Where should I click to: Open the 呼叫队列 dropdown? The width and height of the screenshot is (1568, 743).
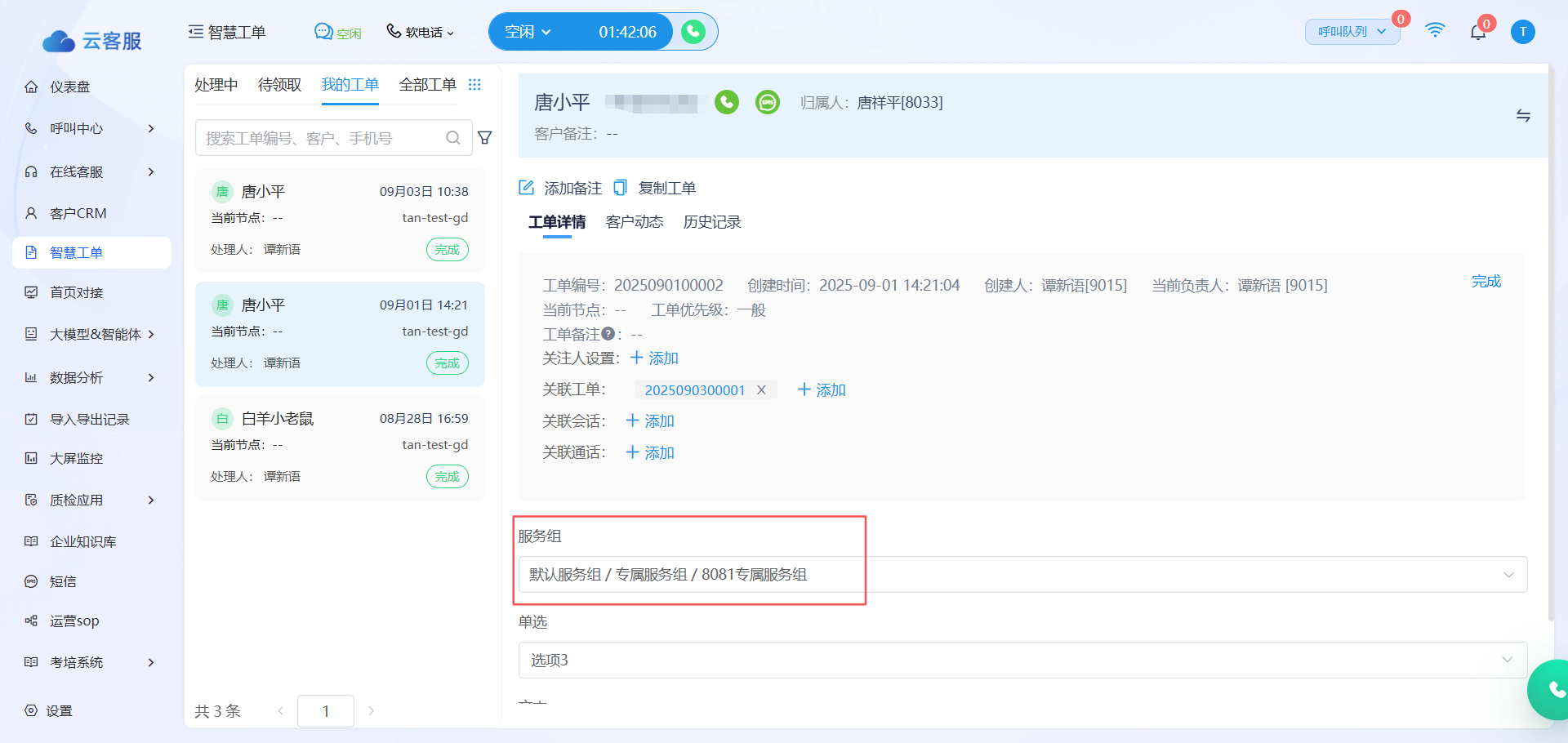coord(1352,32)
